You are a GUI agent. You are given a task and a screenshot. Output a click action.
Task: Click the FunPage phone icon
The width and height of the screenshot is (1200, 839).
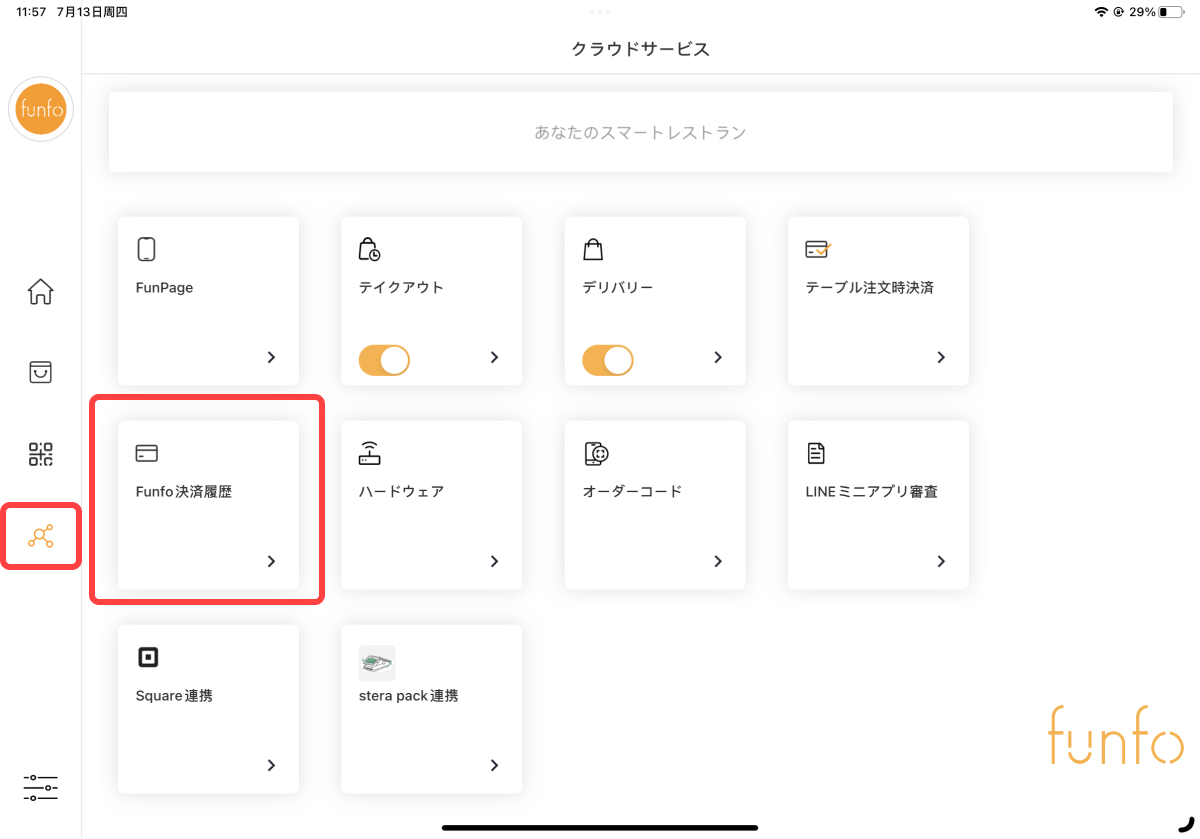pyautogui.click(x=147, y=249)
